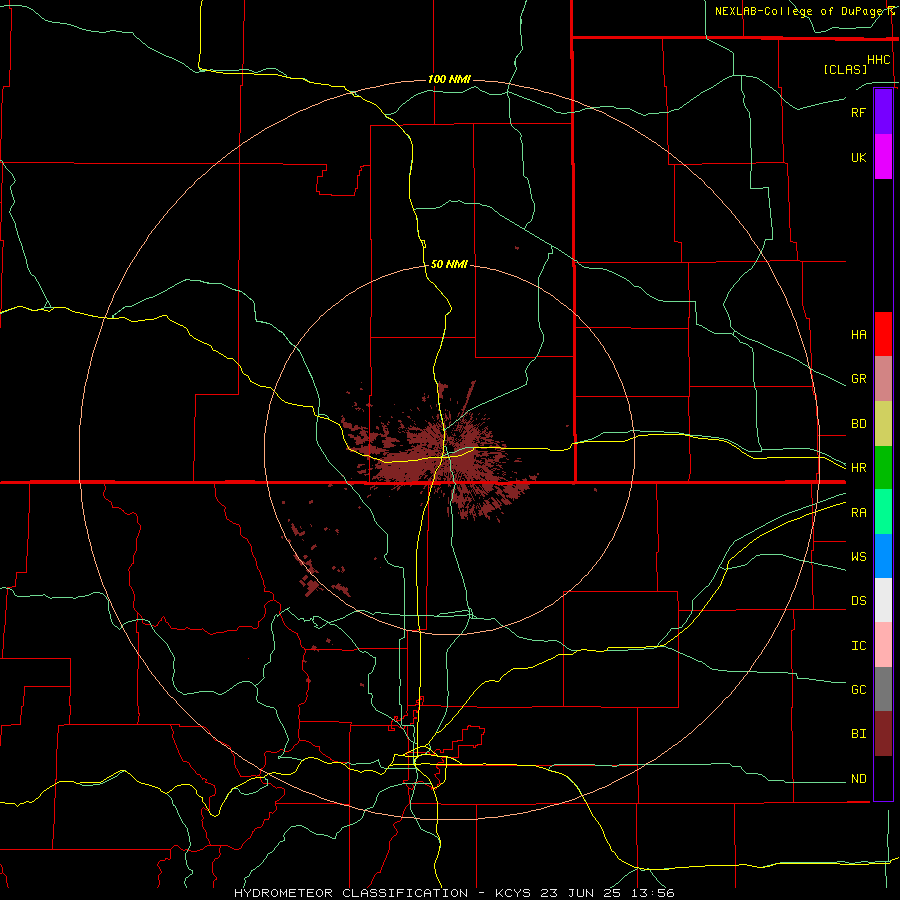Click the "[CLAS]" units label
The width and height of the screenshot is (900, 900).
tap(845, 69)
